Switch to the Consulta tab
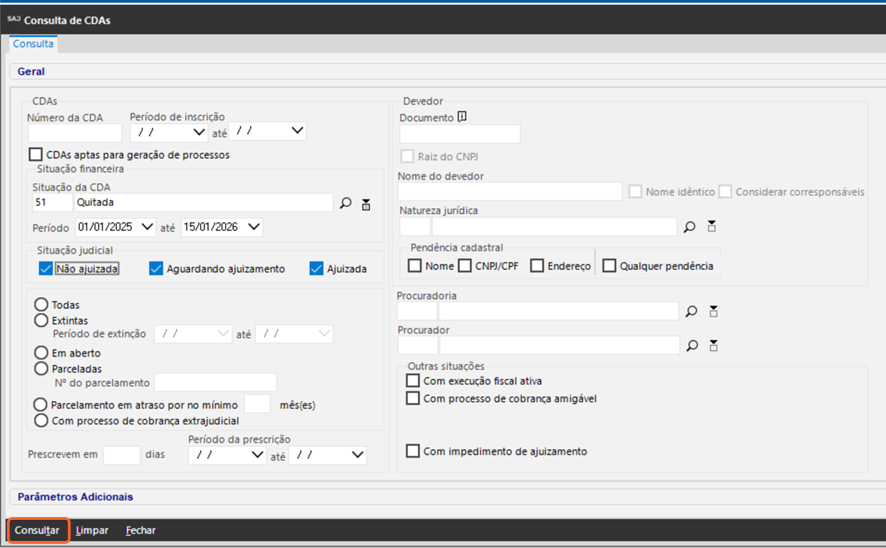The height and width of the screenshot is (548, 886). tap(34, 44)
